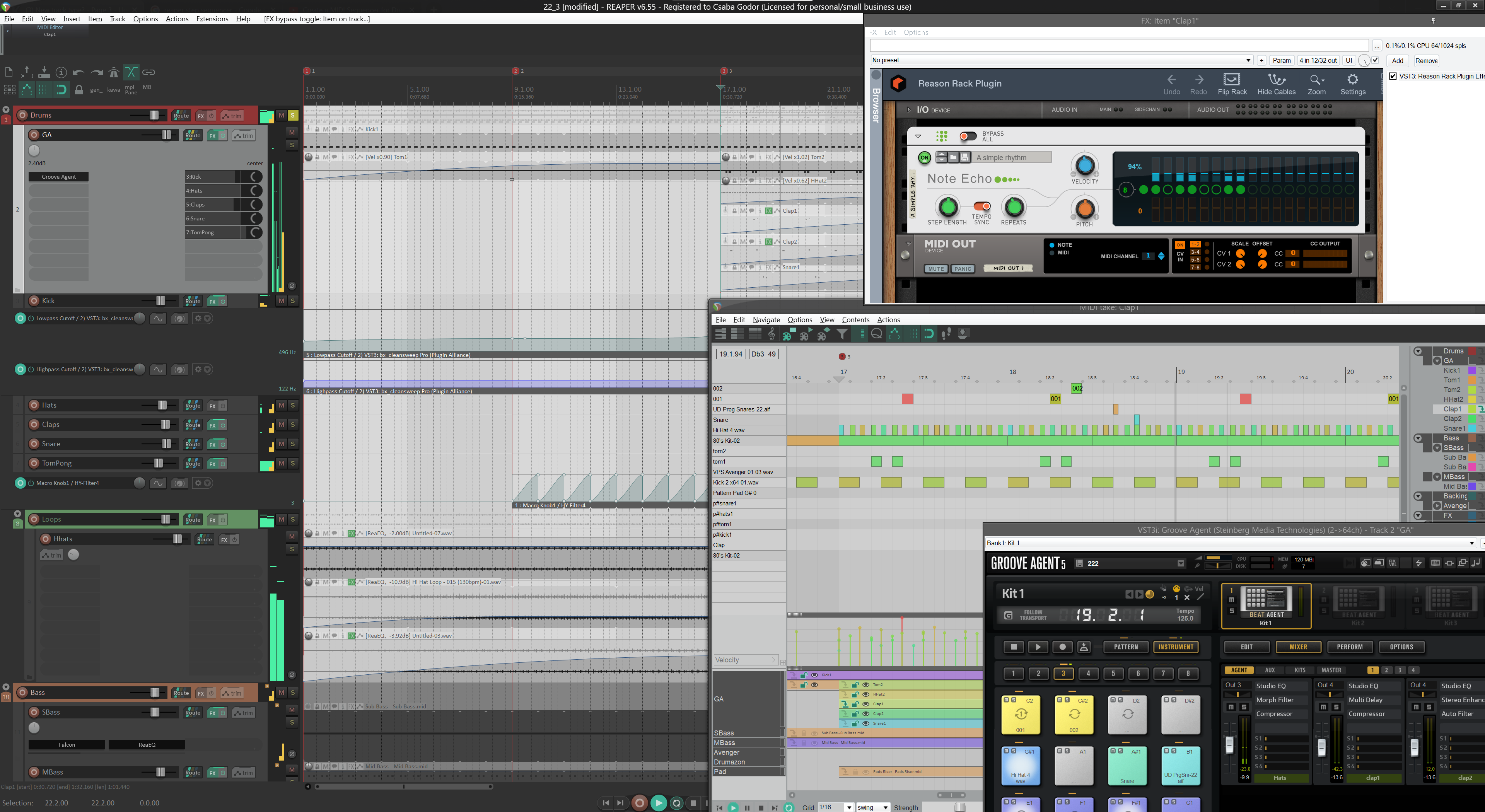Click the Project Settings info icon
The image size is (1485, 812).
pyautogui.click(x=61, y=72)
